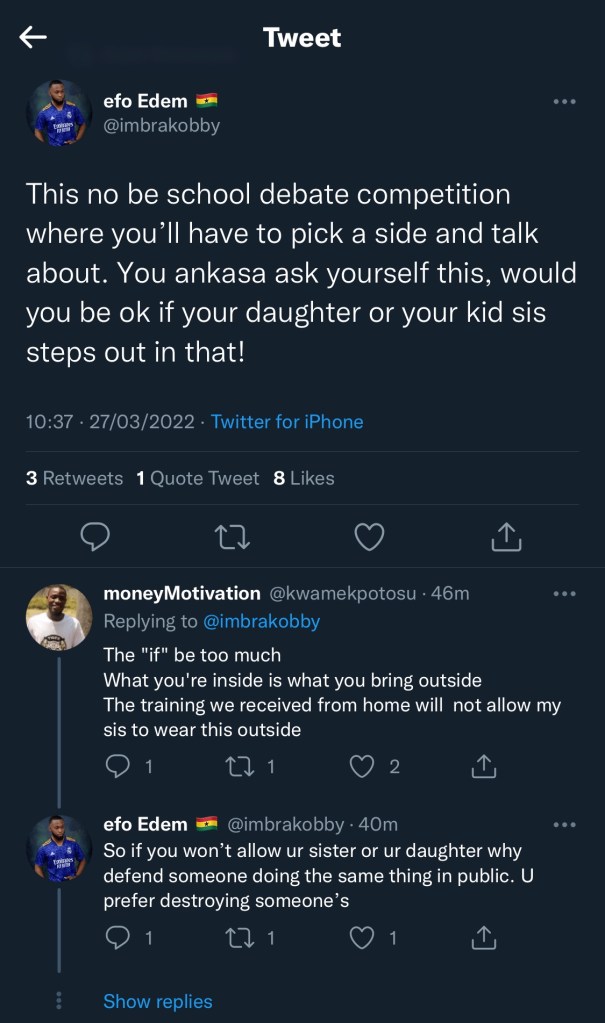Retweet the main tweet by efo Edem
This screenshot has width=605, height=1023.
tap(232, 537)
